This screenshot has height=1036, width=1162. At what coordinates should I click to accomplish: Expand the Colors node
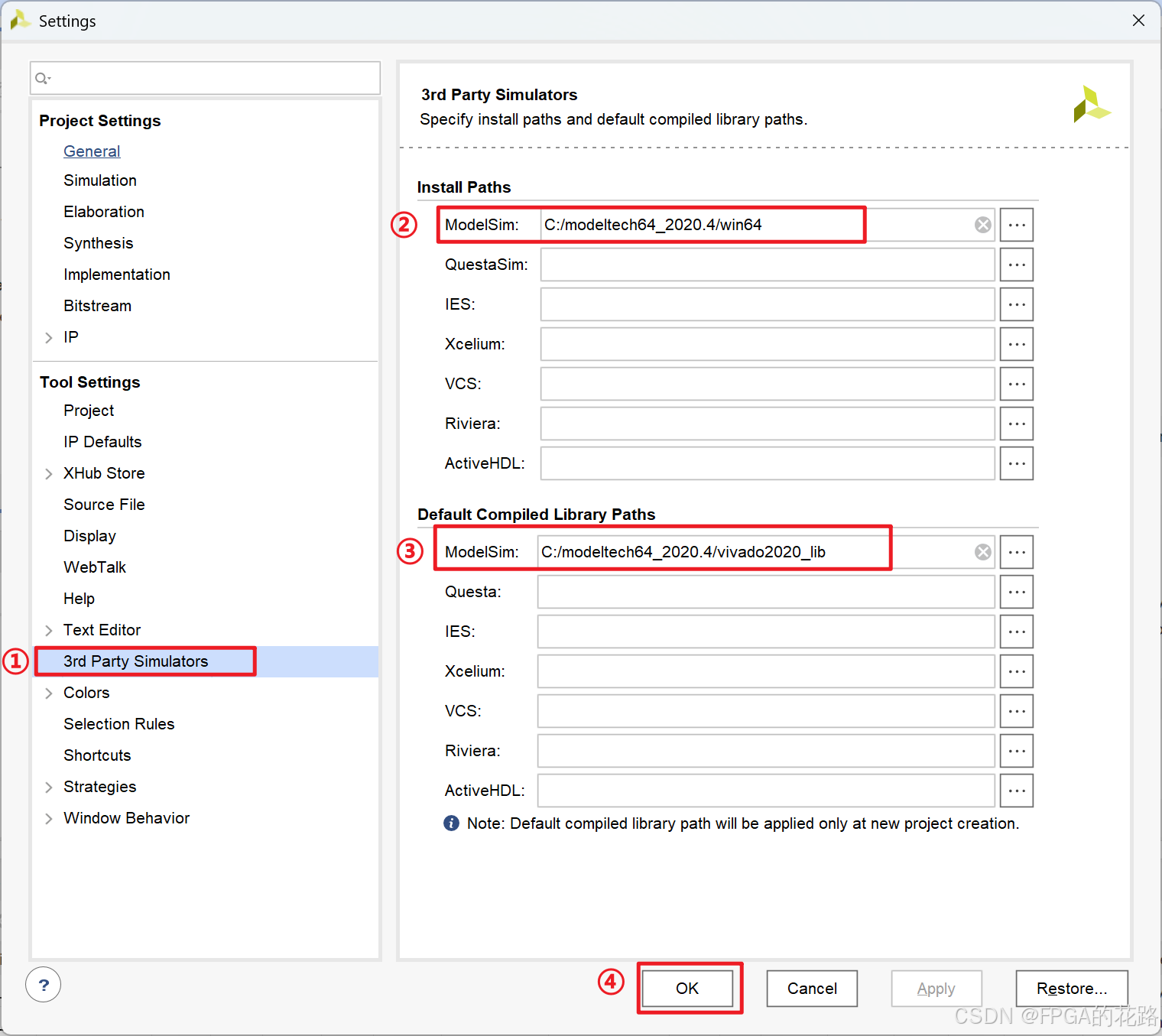click(49, 693)
